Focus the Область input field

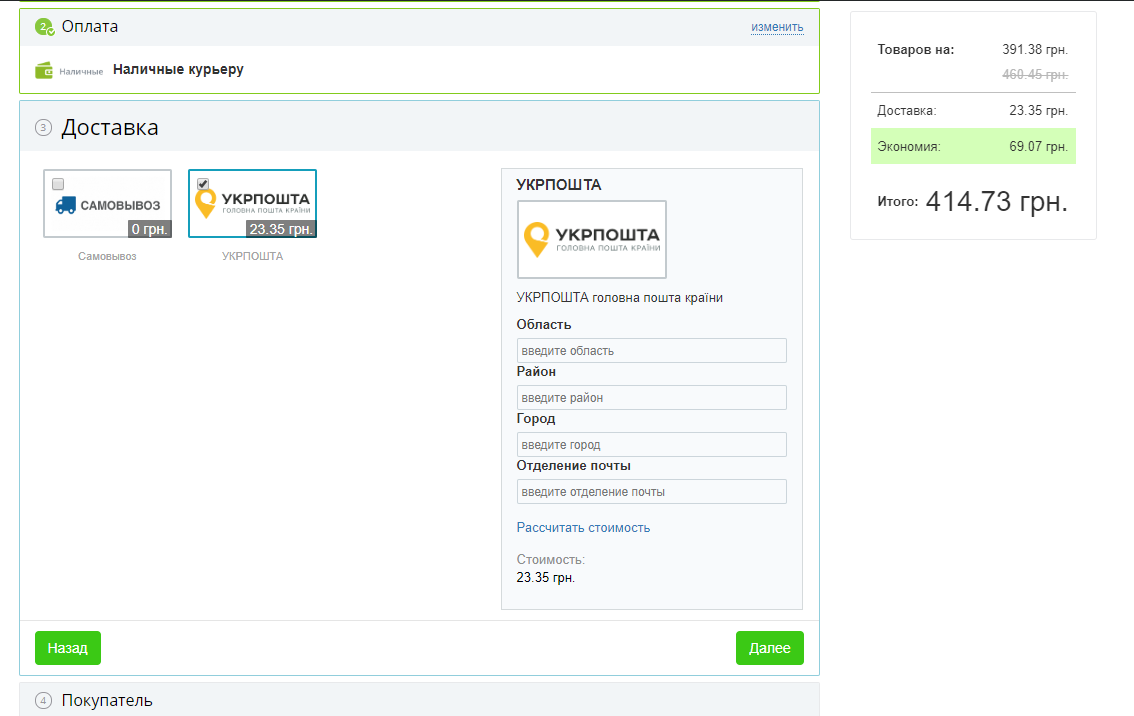pyautogui.click(x=651, y=351)
